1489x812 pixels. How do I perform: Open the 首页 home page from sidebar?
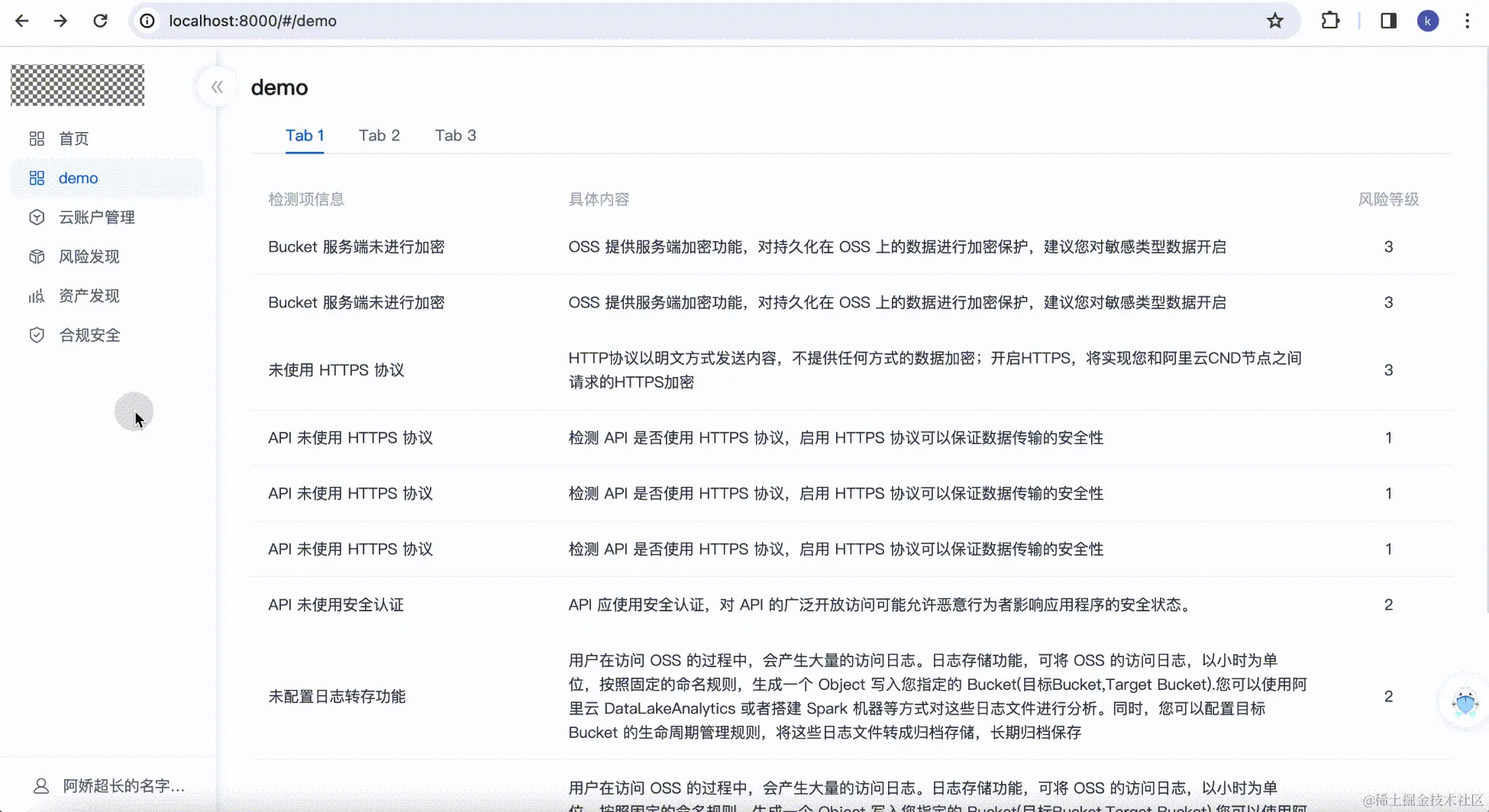coord(73,138)
